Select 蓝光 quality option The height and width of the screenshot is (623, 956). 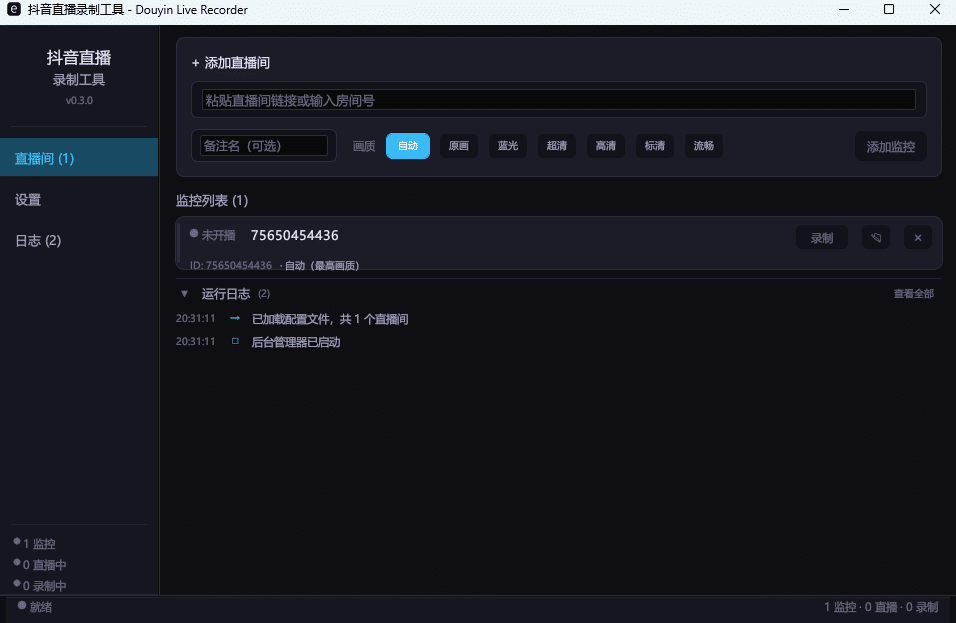coord(508,146)
